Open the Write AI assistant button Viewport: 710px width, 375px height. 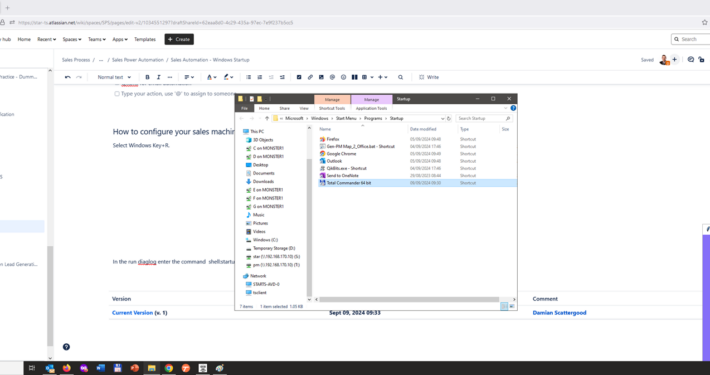(x=429, y=77)
